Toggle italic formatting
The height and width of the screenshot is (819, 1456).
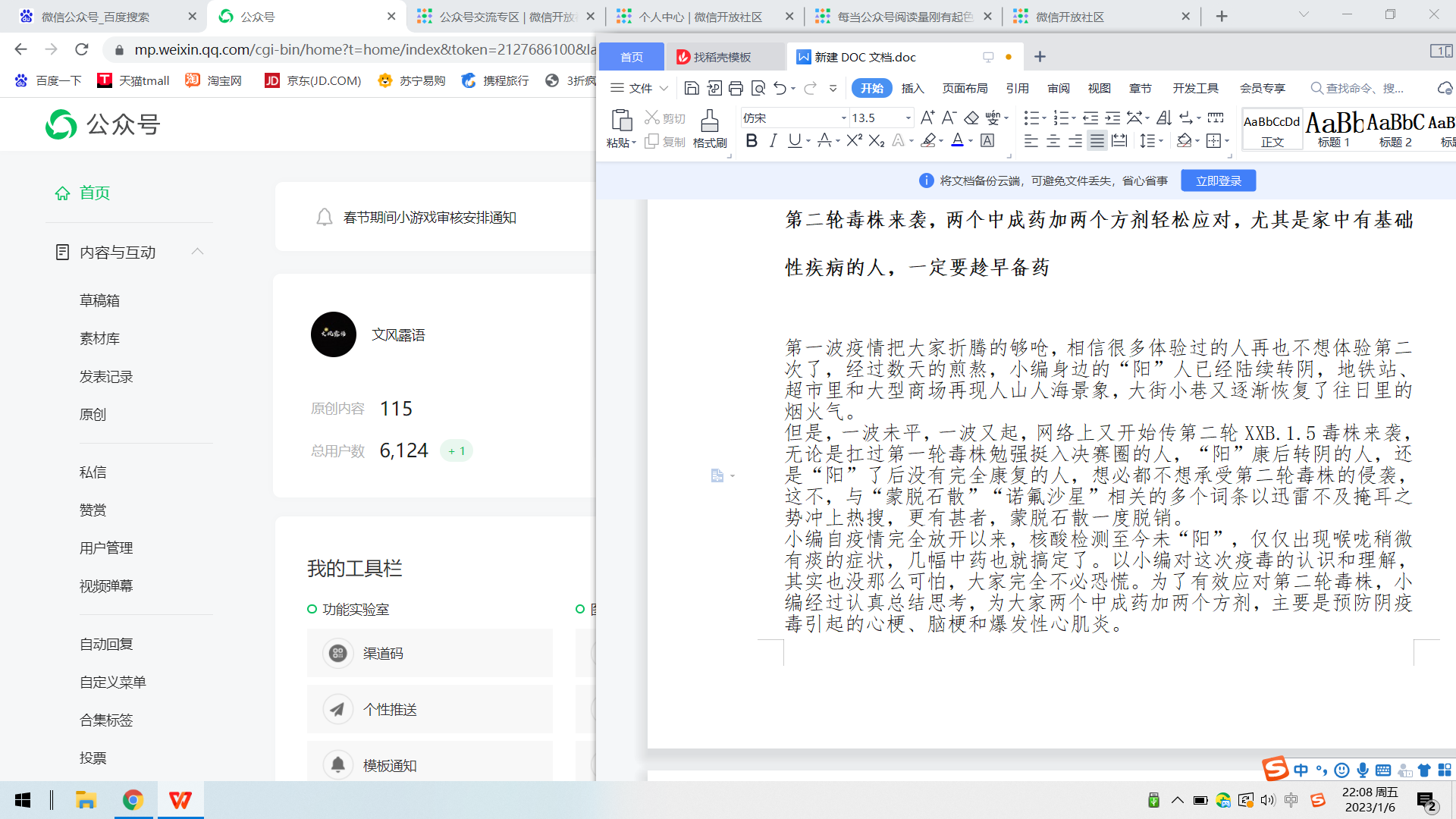773,140
